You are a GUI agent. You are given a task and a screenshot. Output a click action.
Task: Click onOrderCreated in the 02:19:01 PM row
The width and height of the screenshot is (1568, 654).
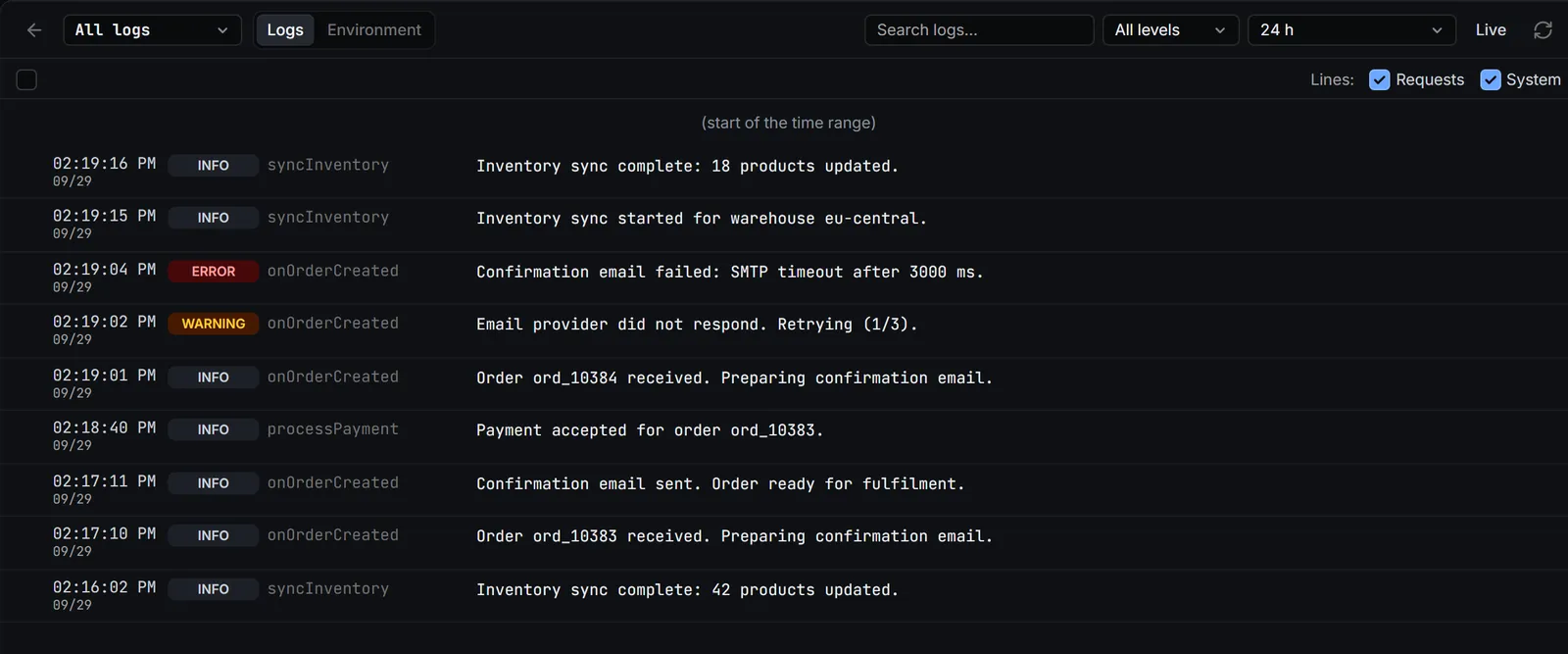click(x=333, y=377)
